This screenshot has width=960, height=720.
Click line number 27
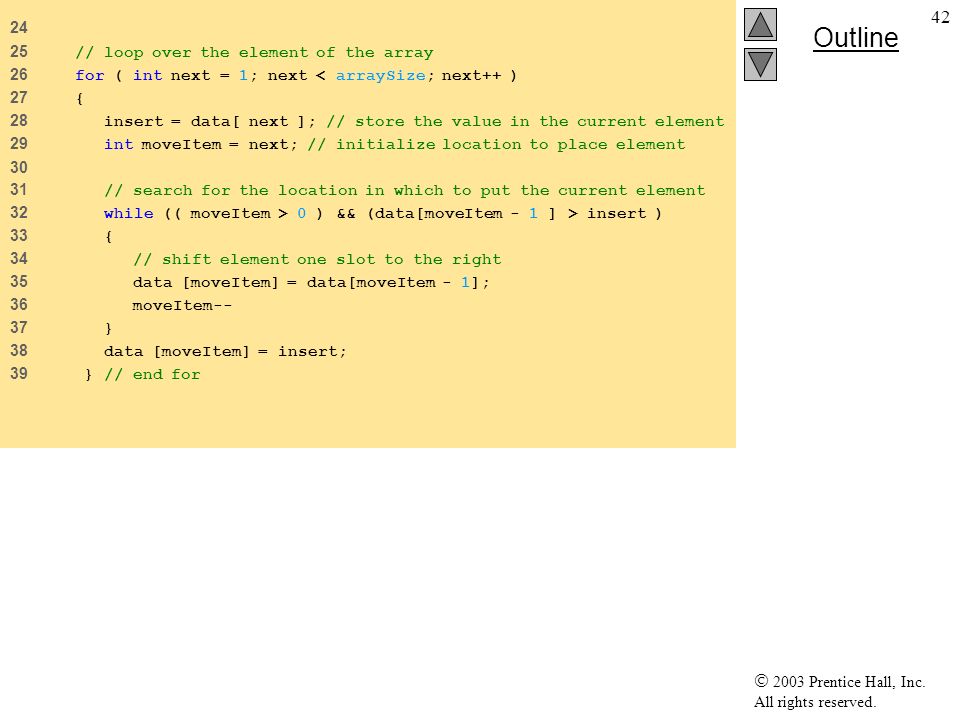tap(19, 97)
